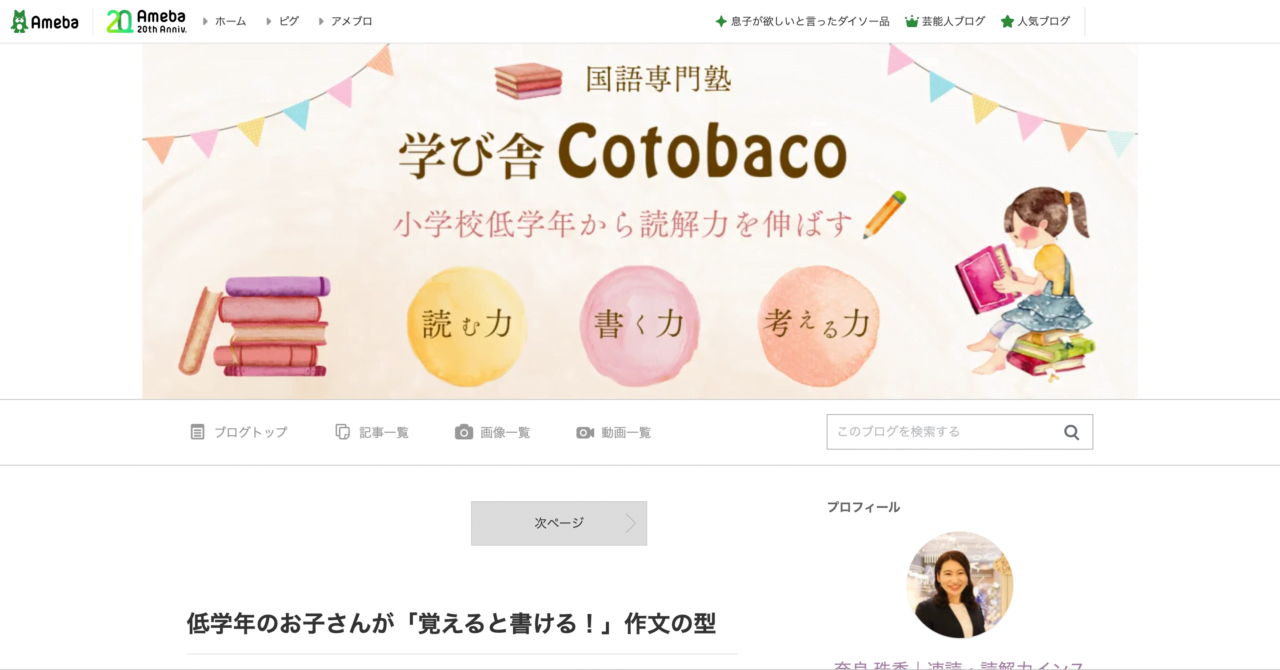Focus the このブログを検索する search field
The image size is (1280, 670).
944,432
